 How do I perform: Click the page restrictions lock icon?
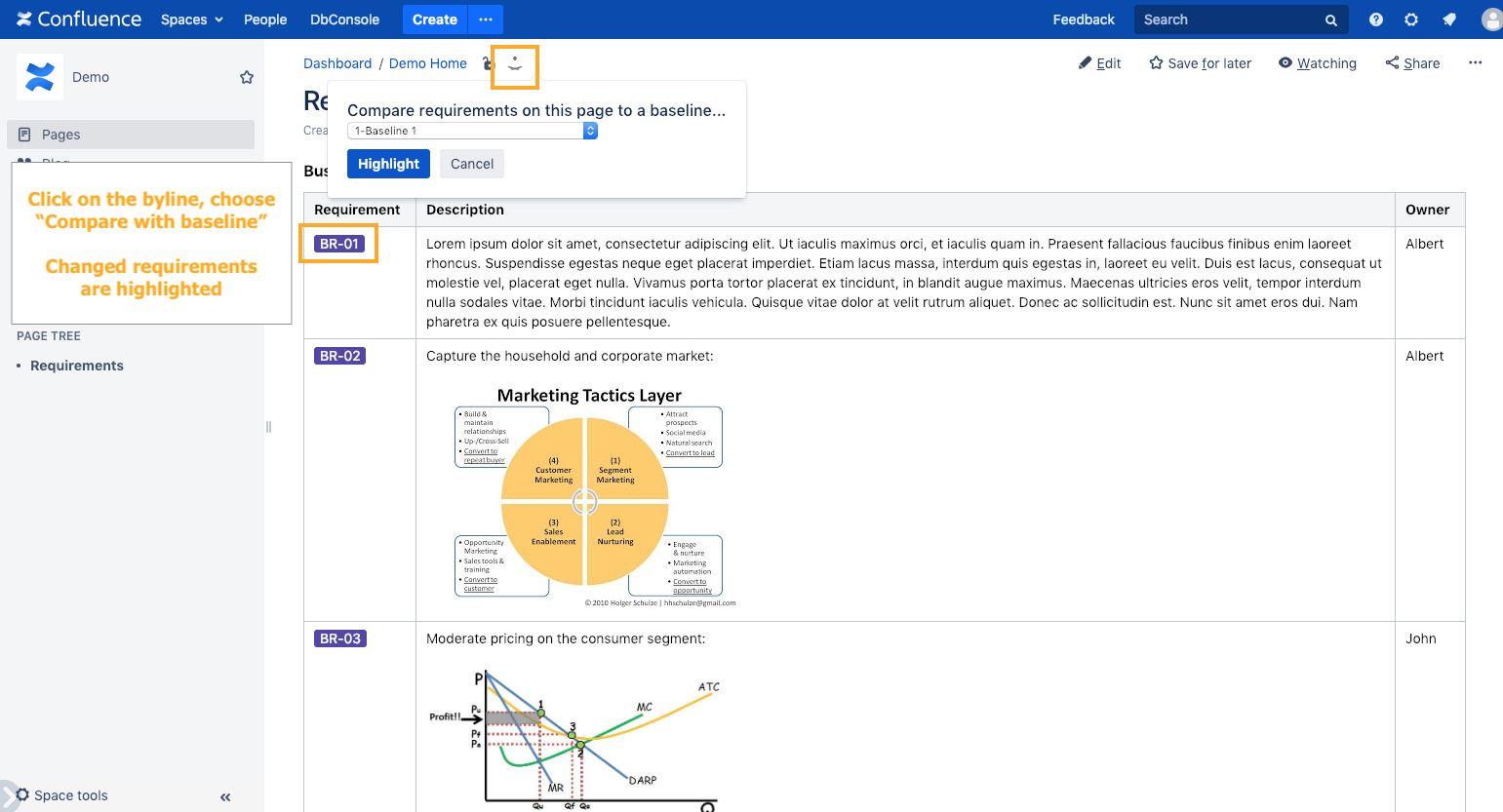[x=489, y=63]
